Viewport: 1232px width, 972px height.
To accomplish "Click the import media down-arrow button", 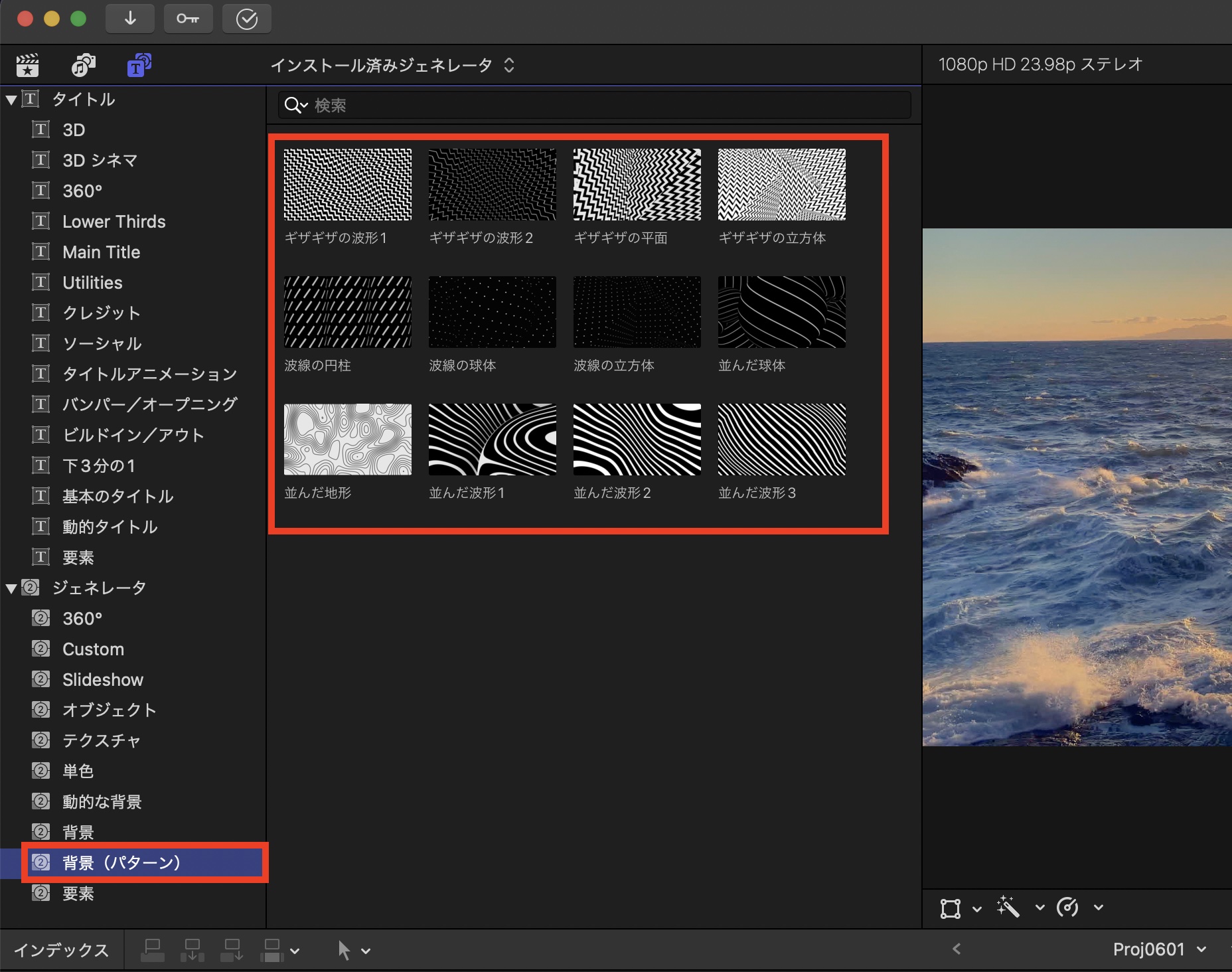I will [x=130, y=19].
